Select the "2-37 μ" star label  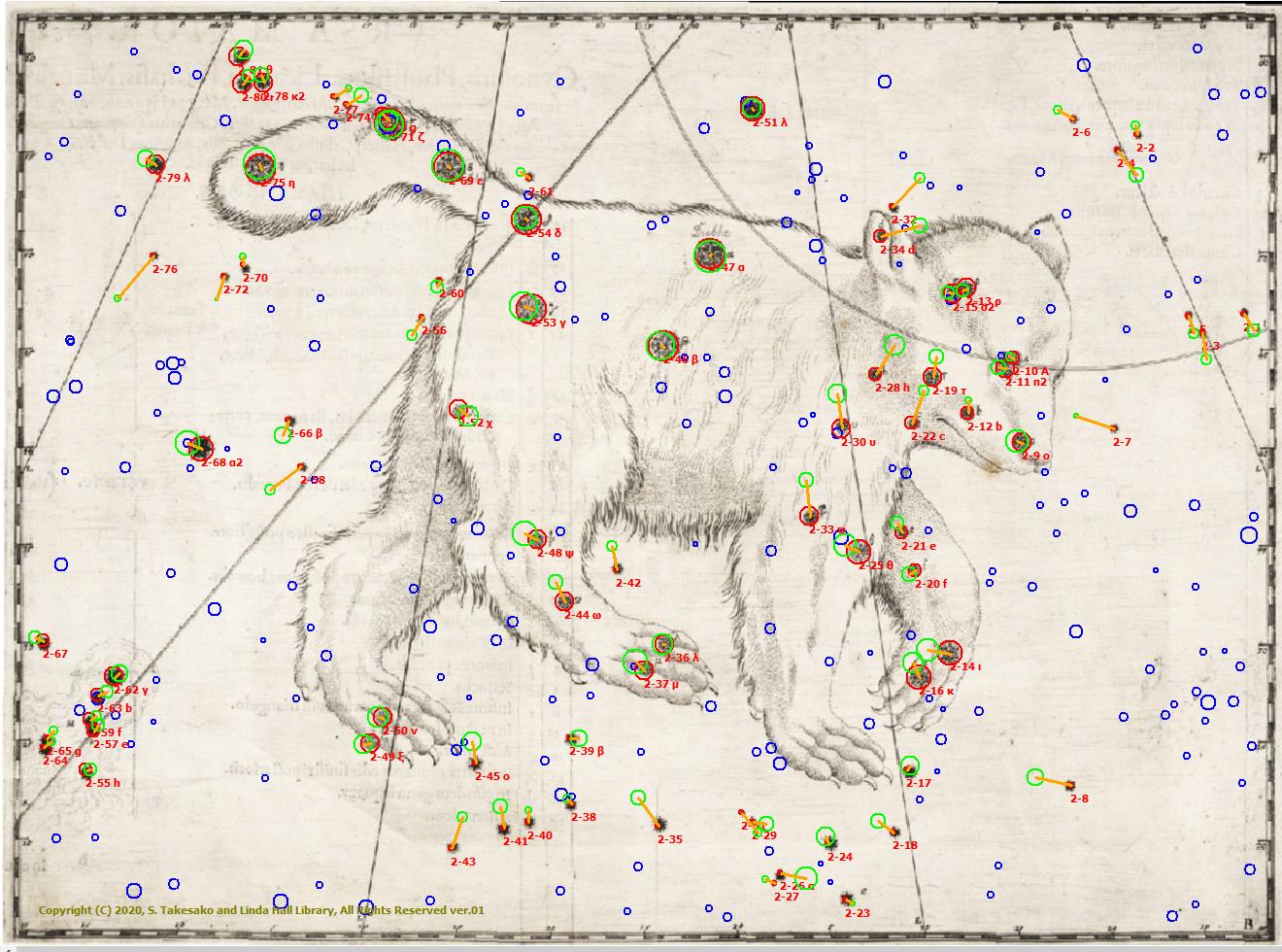click(660, 684)
